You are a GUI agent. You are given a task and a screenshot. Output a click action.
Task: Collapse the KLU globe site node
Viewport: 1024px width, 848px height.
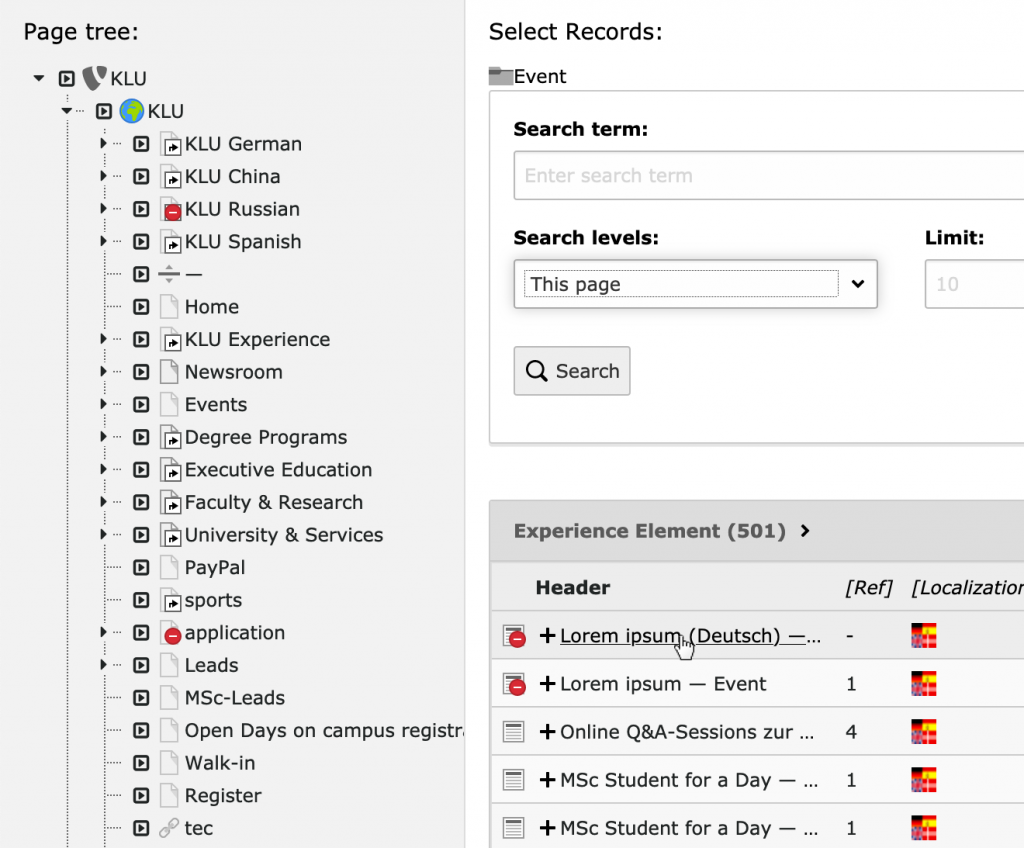tap(67, 111)
